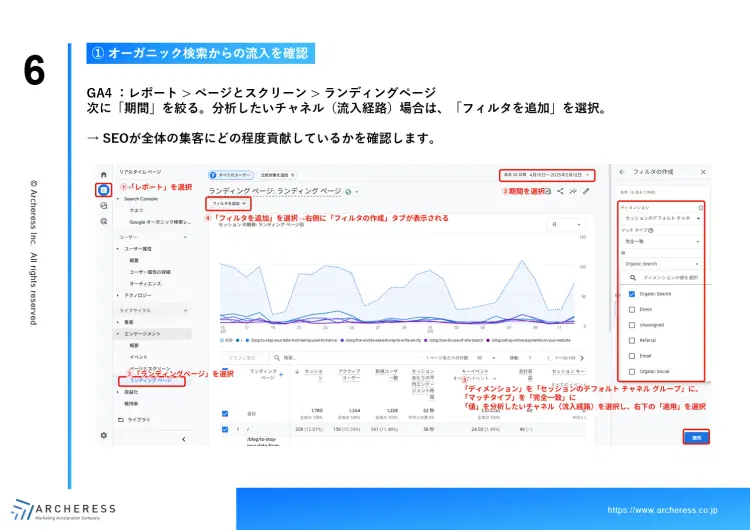The height and width of the screenshot is (530, 750).
Task: Go to next page of table rows
Action: (582, 358)
